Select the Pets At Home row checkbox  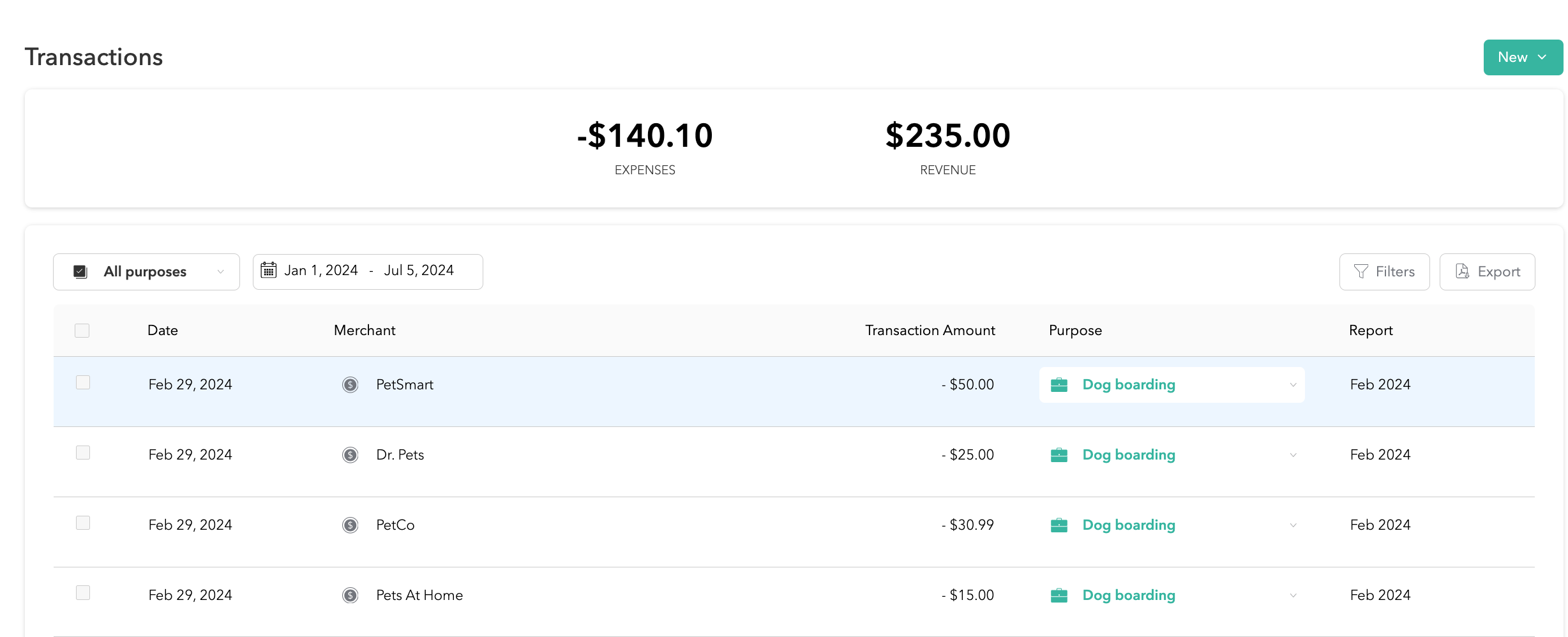tap(83, 593)
